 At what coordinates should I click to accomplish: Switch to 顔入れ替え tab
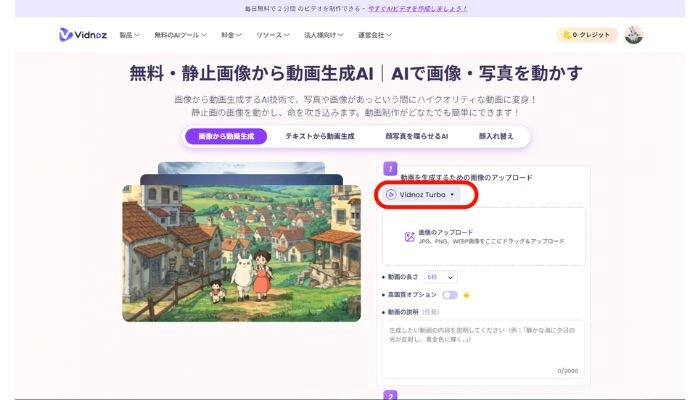click(496, 136)
